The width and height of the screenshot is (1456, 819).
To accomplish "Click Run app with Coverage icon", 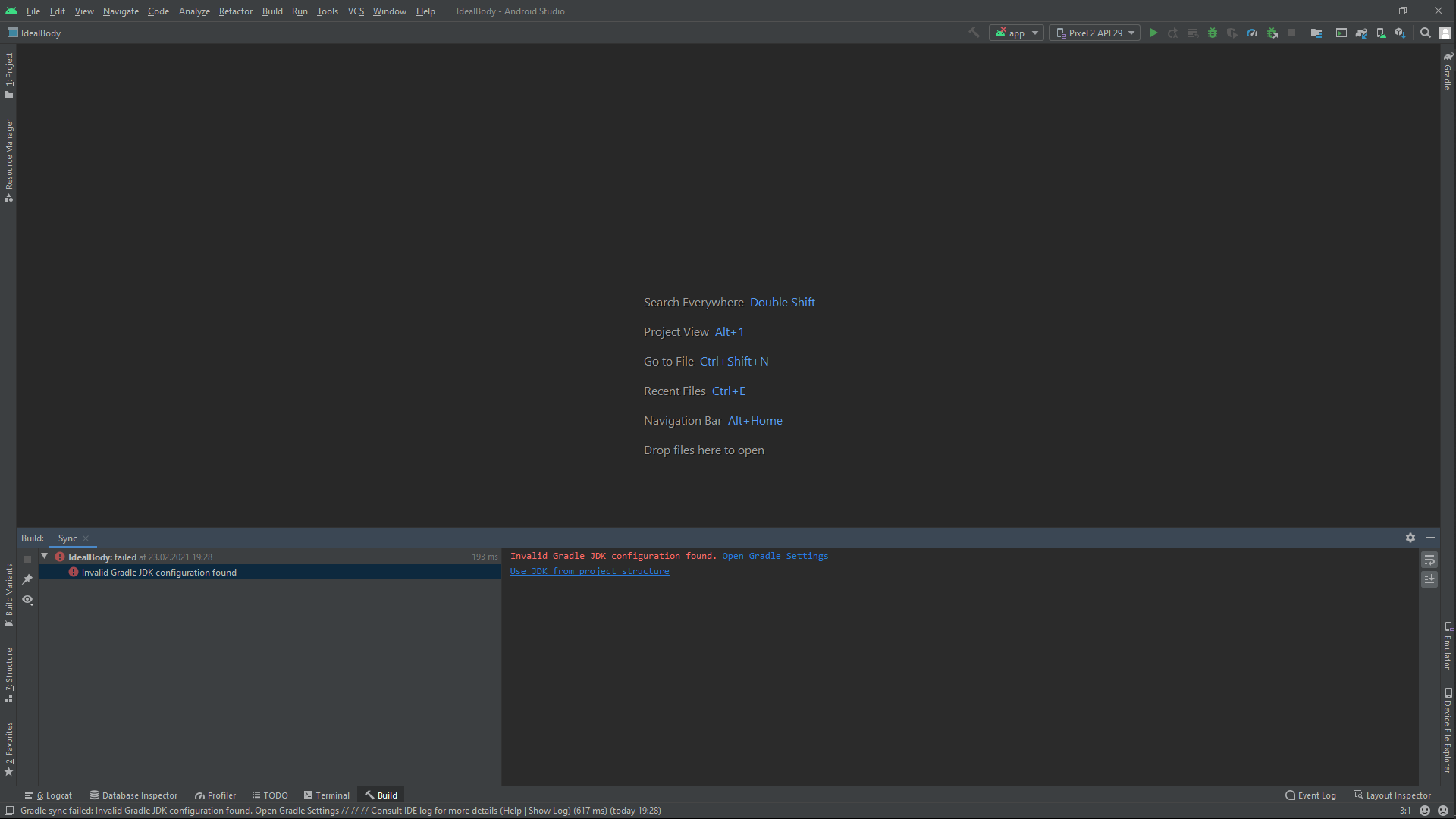I will 1232,33.
